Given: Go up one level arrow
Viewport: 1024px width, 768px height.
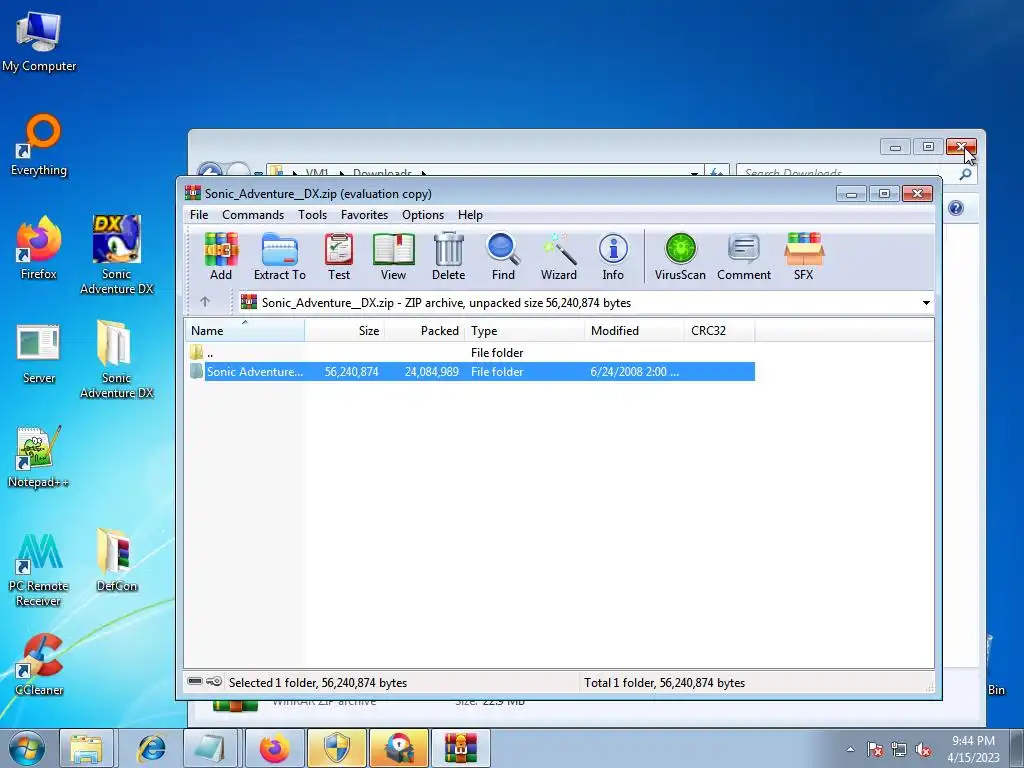Looking at the screenshot, I should click(205, 302).
